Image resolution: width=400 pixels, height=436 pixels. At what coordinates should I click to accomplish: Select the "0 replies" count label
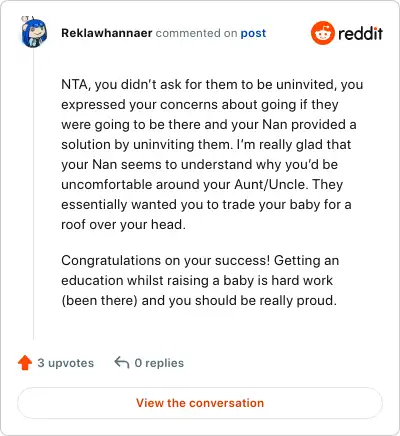[x=159, y=363]
